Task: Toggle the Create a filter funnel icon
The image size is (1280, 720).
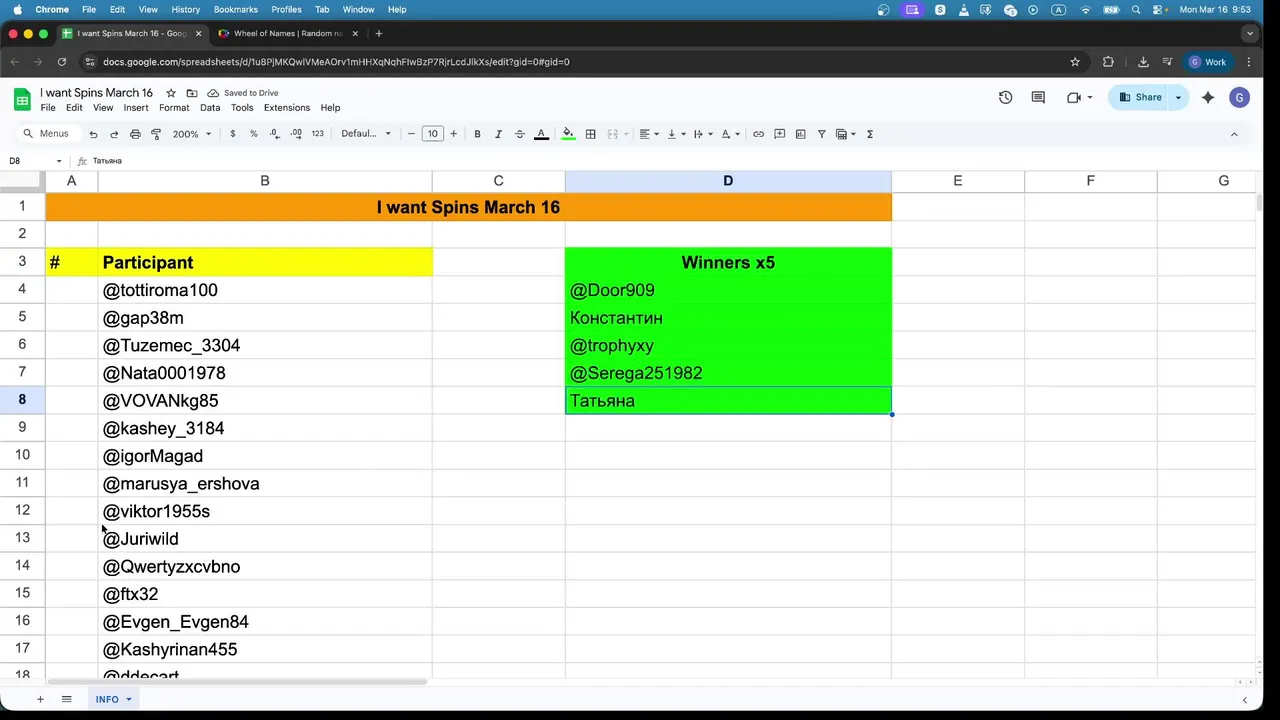Action: click(821, 134)
